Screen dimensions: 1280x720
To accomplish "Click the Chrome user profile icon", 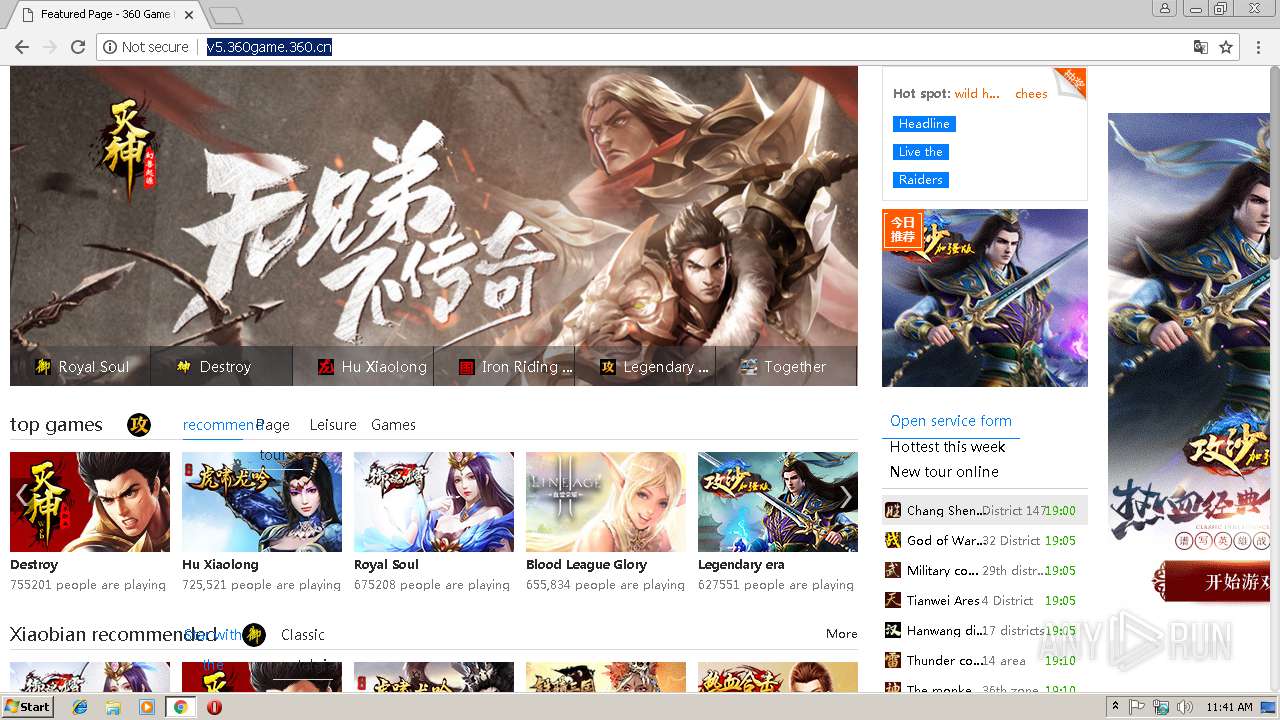I will pyautogui.click(x=1164, y=9).
